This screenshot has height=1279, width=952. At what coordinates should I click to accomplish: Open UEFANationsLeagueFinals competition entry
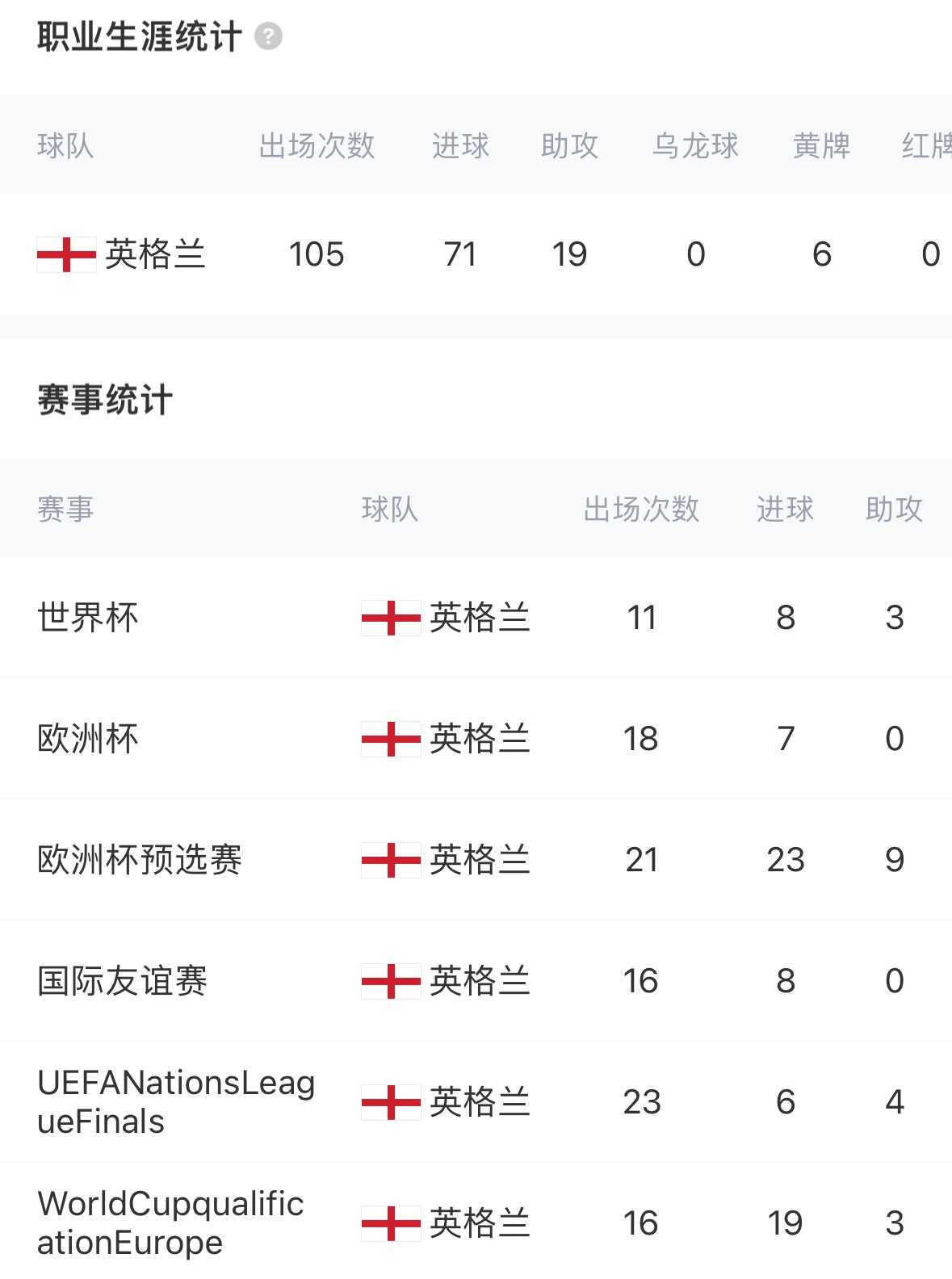[x=176, y=1102]
